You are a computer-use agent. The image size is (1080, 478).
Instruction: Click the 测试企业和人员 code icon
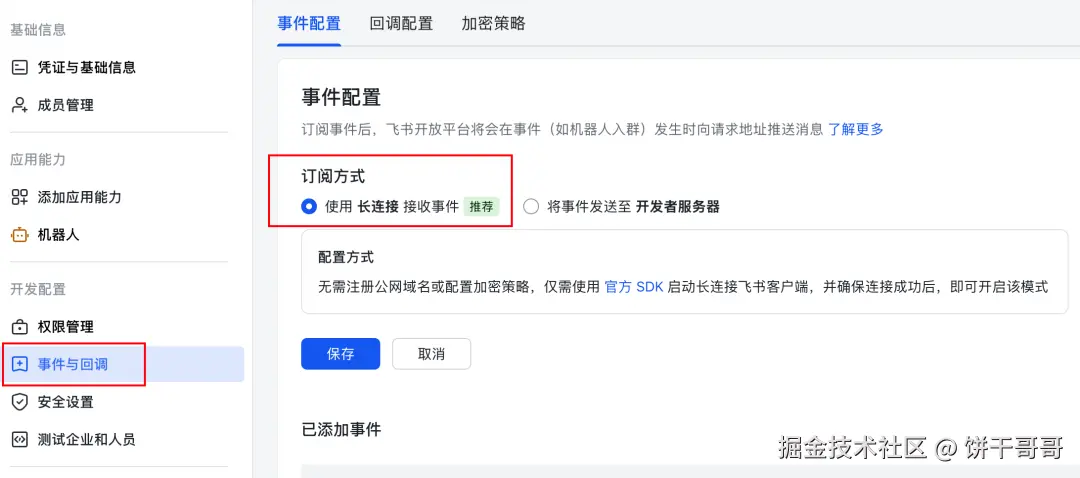click(x=19, y=439)
